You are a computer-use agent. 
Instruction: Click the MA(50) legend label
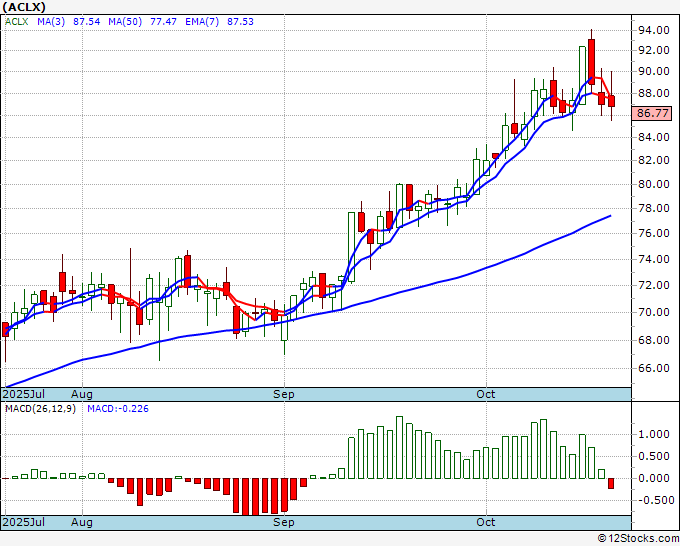pyautogui.click(x=125, y=22)
